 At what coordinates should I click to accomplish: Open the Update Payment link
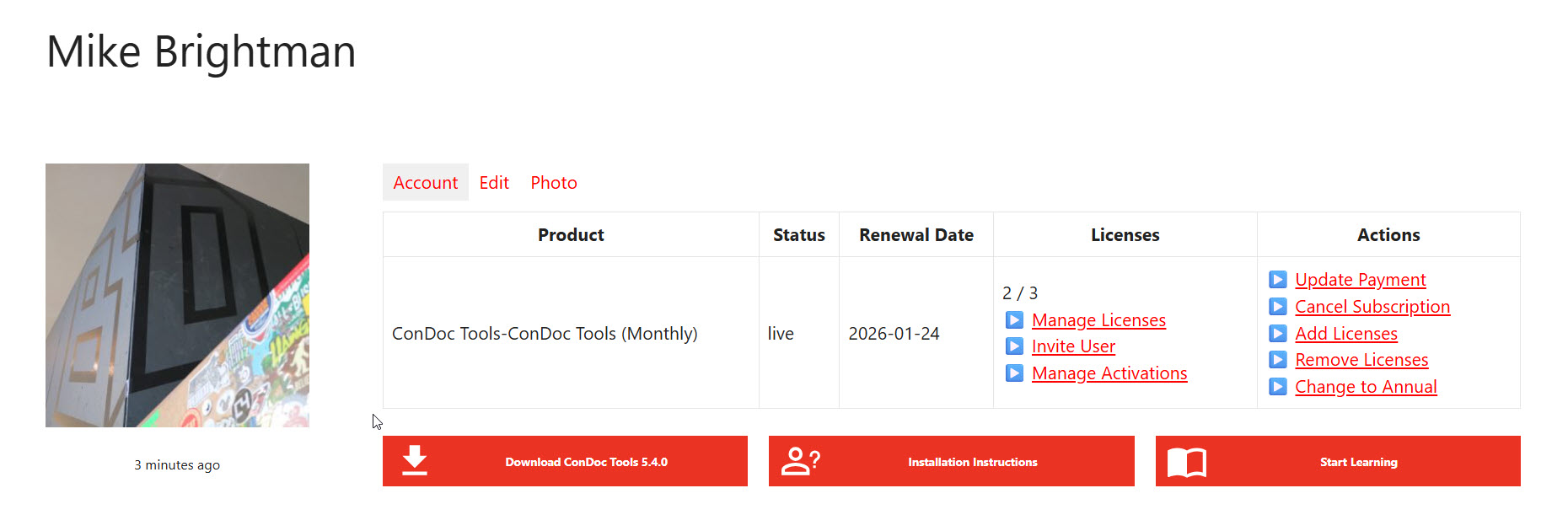[1360, 279]
